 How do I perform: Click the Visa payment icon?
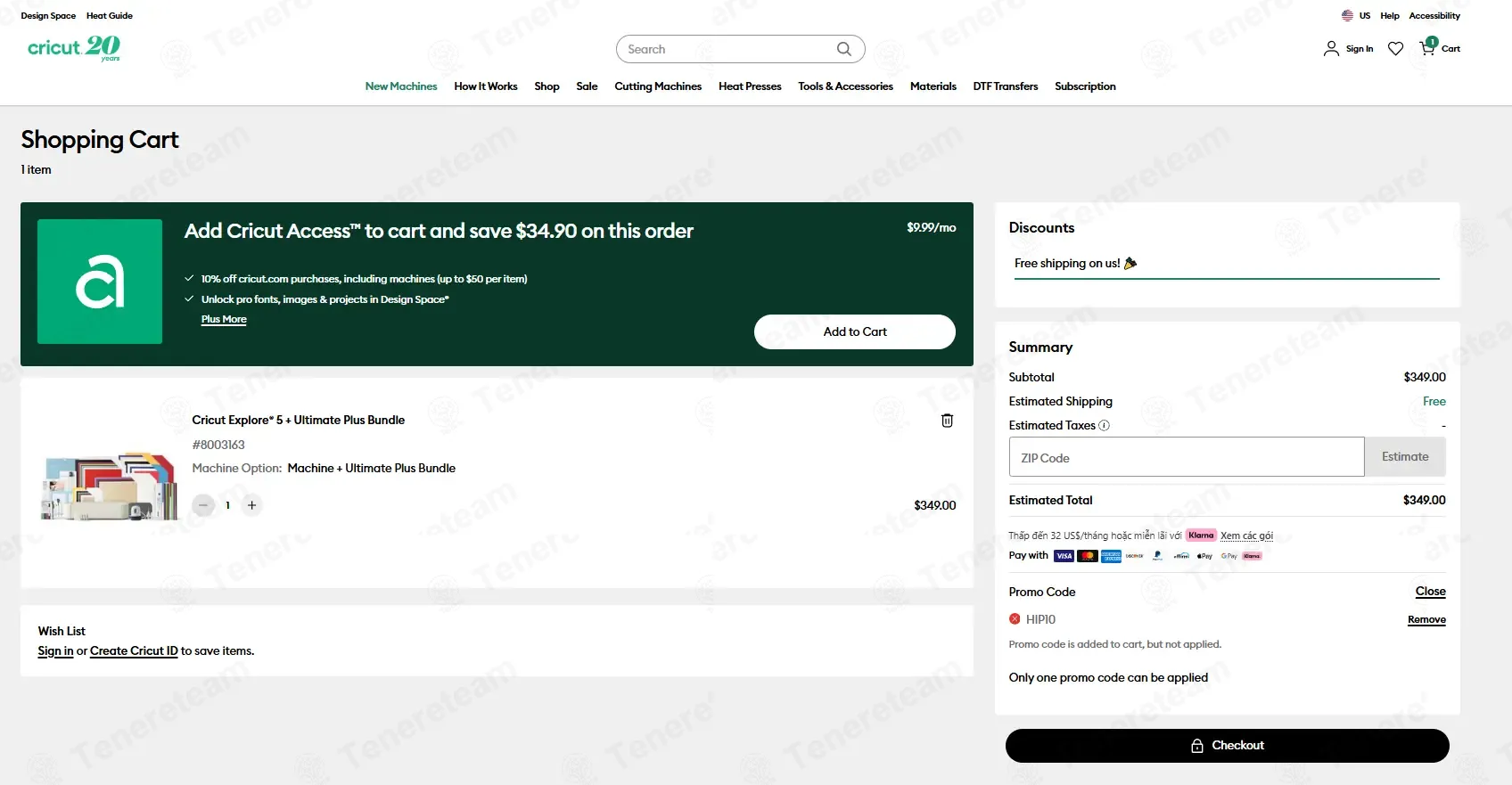tap(1064, 556)
